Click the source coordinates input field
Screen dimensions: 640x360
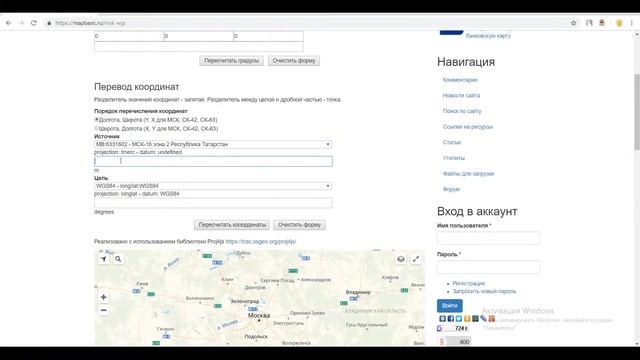click(x=213, y=161)
